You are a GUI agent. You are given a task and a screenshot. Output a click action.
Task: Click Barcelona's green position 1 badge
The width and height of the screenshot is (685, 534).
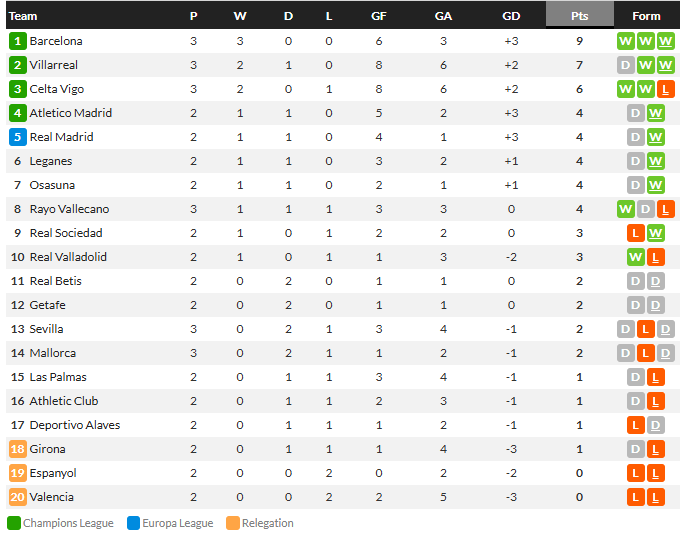[17, 41]
